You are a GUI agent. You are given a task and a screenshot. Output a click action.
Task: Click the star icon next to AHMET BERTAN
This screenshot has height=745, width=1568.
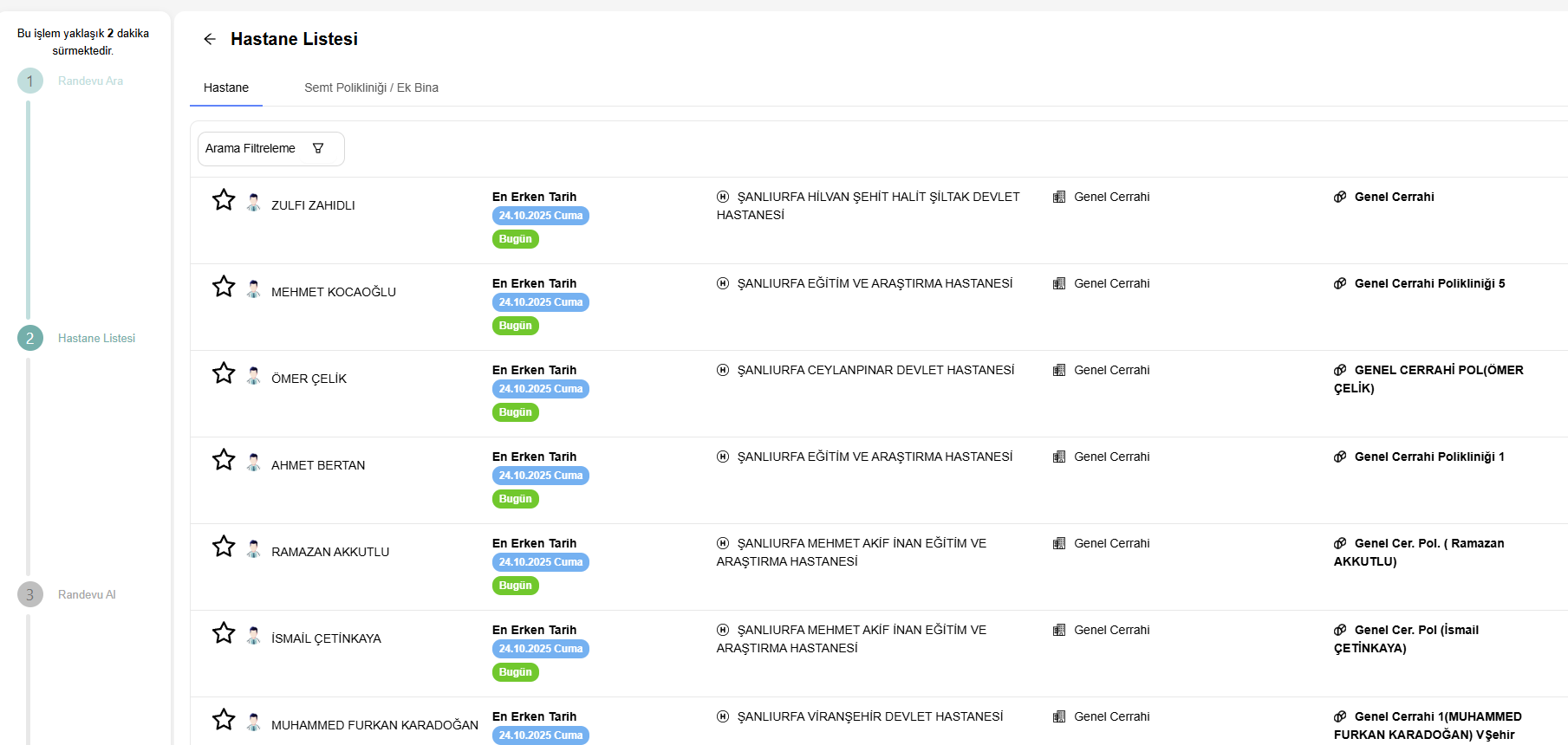tap(224, 460)
